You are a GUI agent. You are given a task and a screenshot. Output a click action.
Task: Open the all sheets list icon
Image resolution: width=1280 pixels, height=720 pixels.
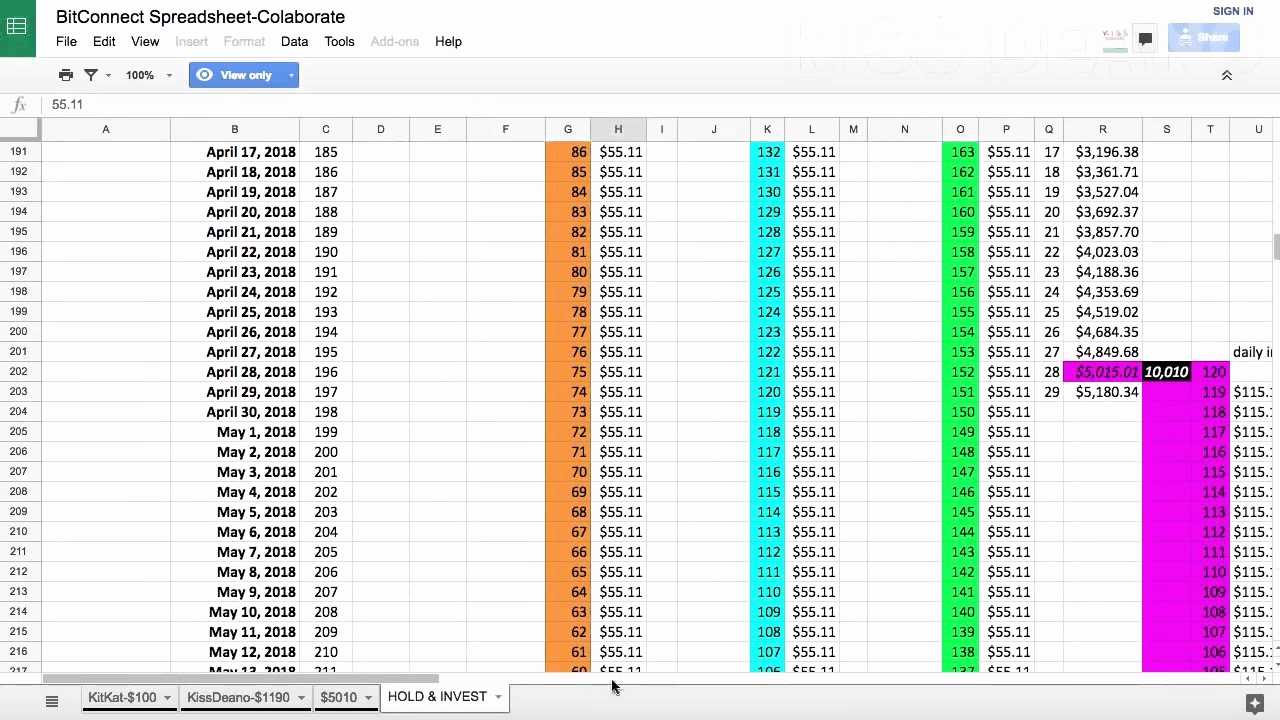(52, 702)
